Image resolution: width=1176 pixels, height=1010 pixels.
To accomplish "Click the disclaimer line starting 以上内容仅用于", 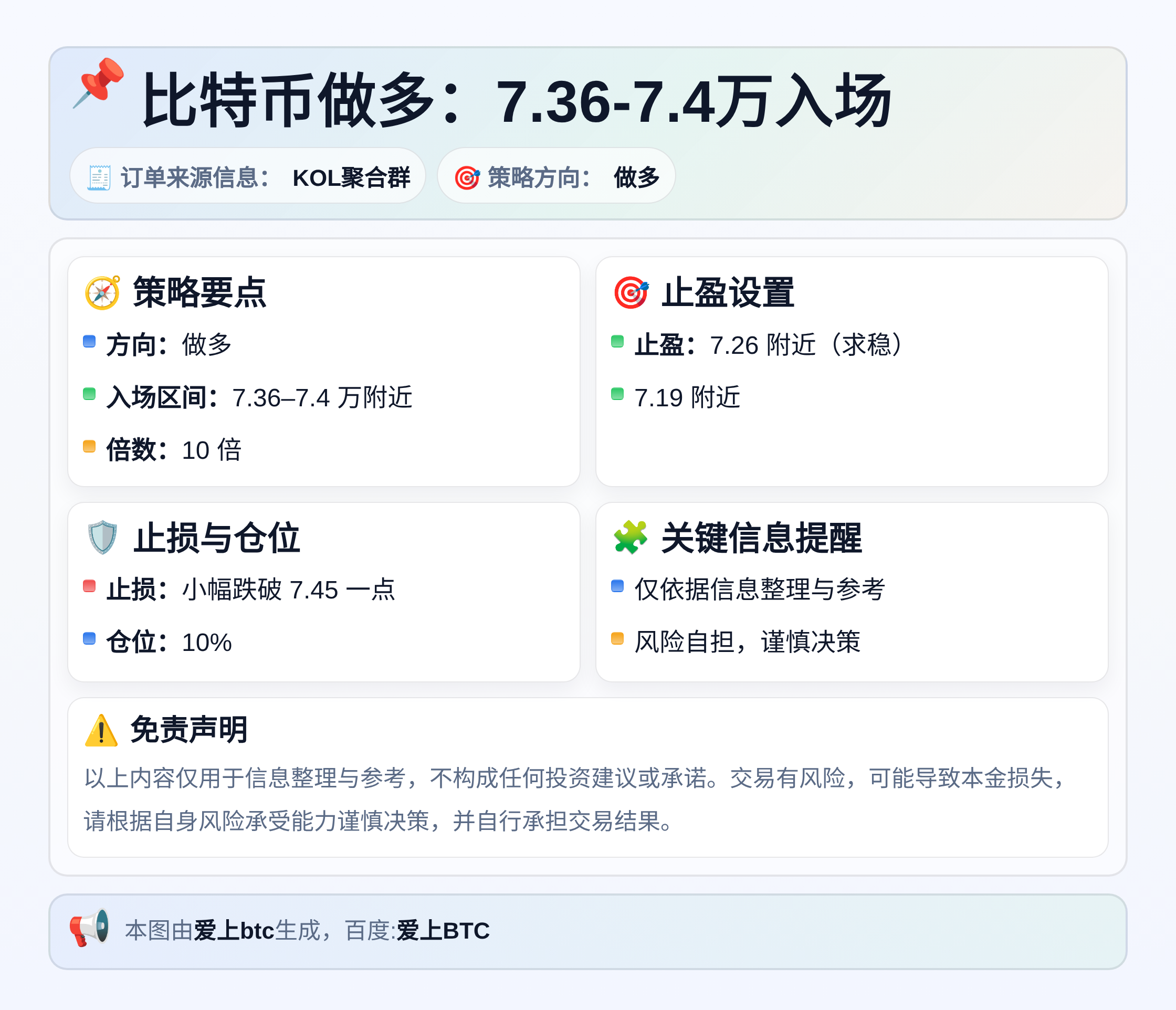I will (x=575, y=778).
